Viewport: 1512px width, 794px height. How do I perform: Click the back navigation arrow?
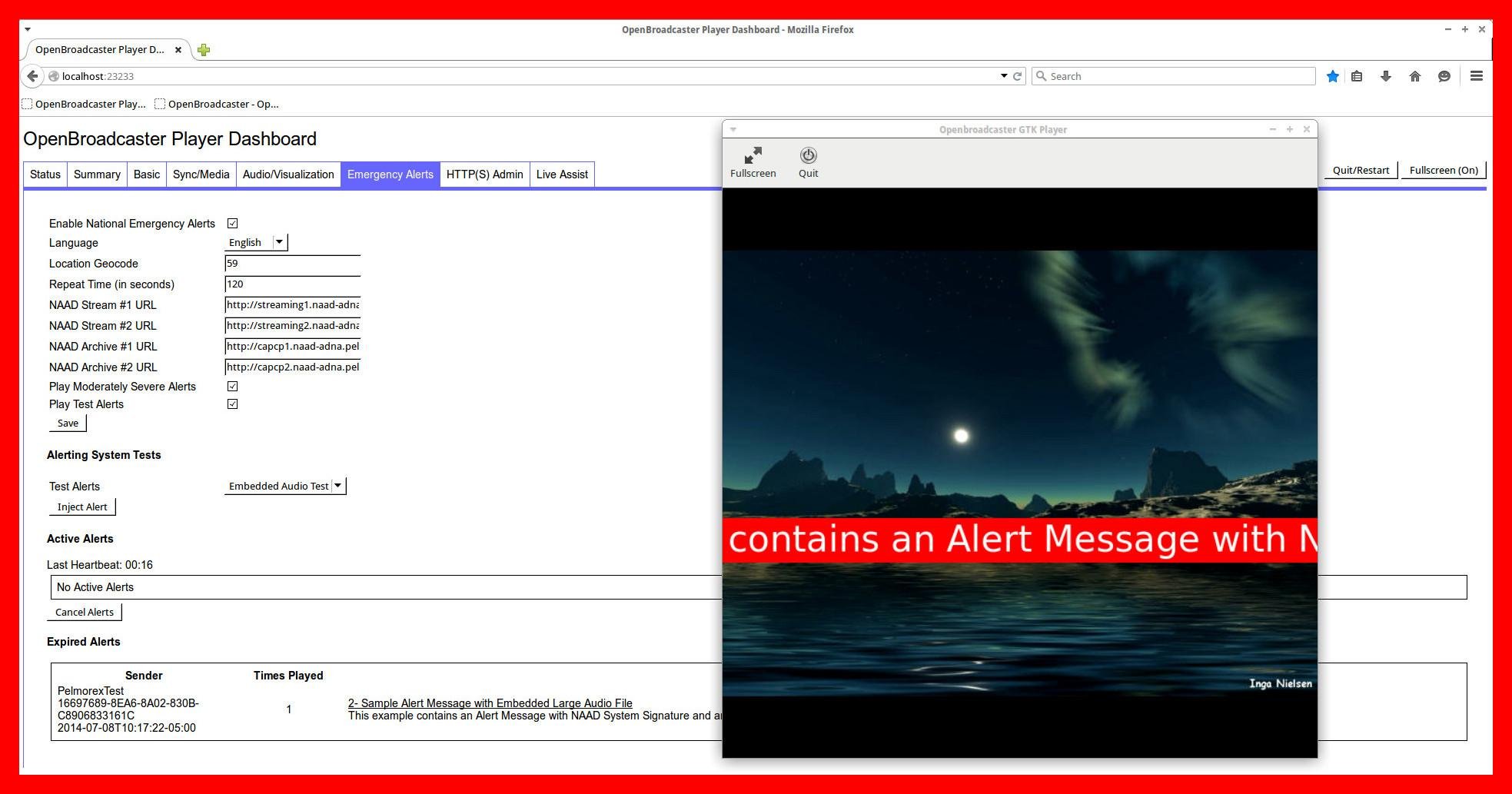click(x=32, y=76)
